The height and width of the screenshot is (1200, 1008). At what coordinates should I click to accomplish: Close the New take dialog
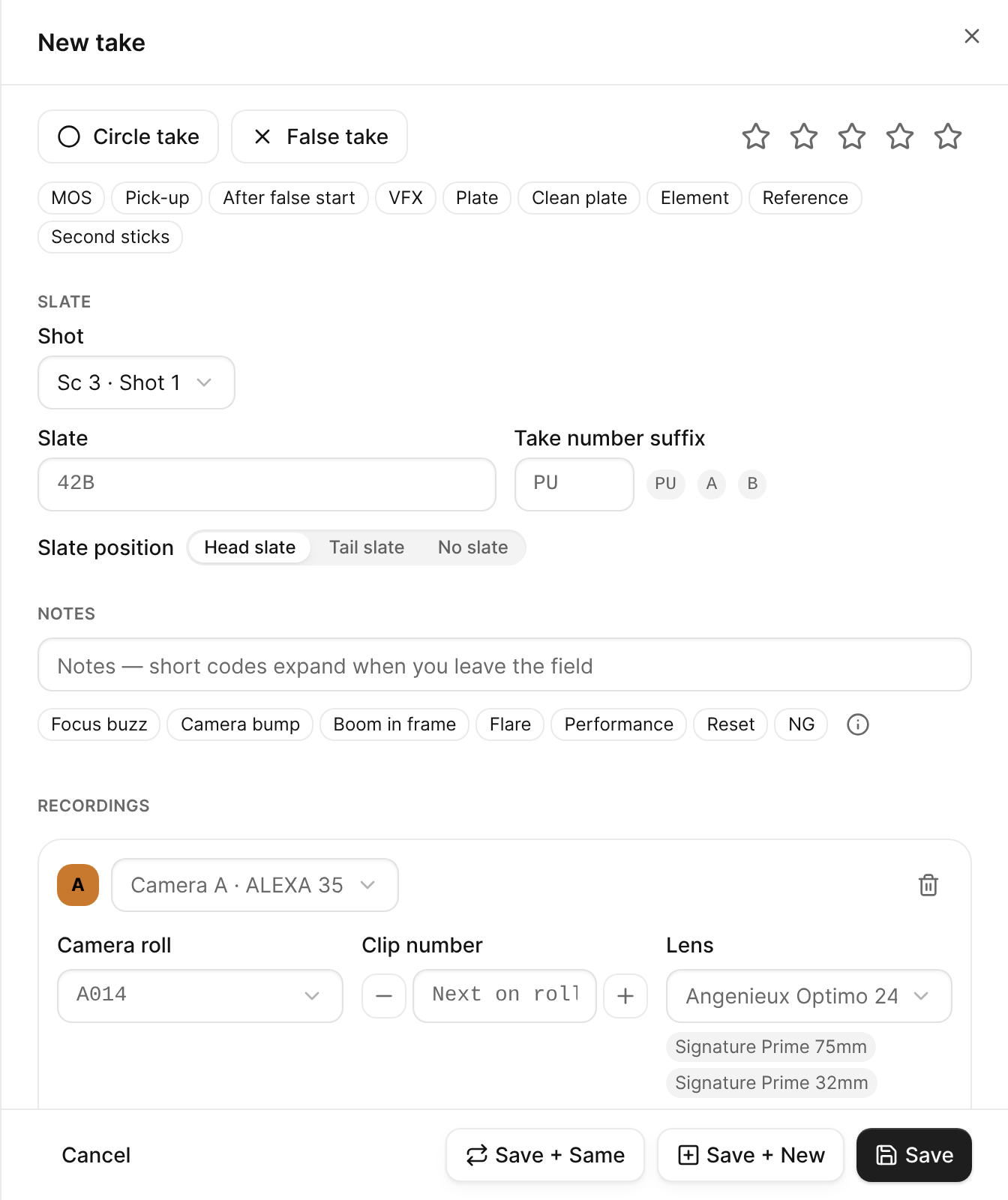tap(971, 36)
